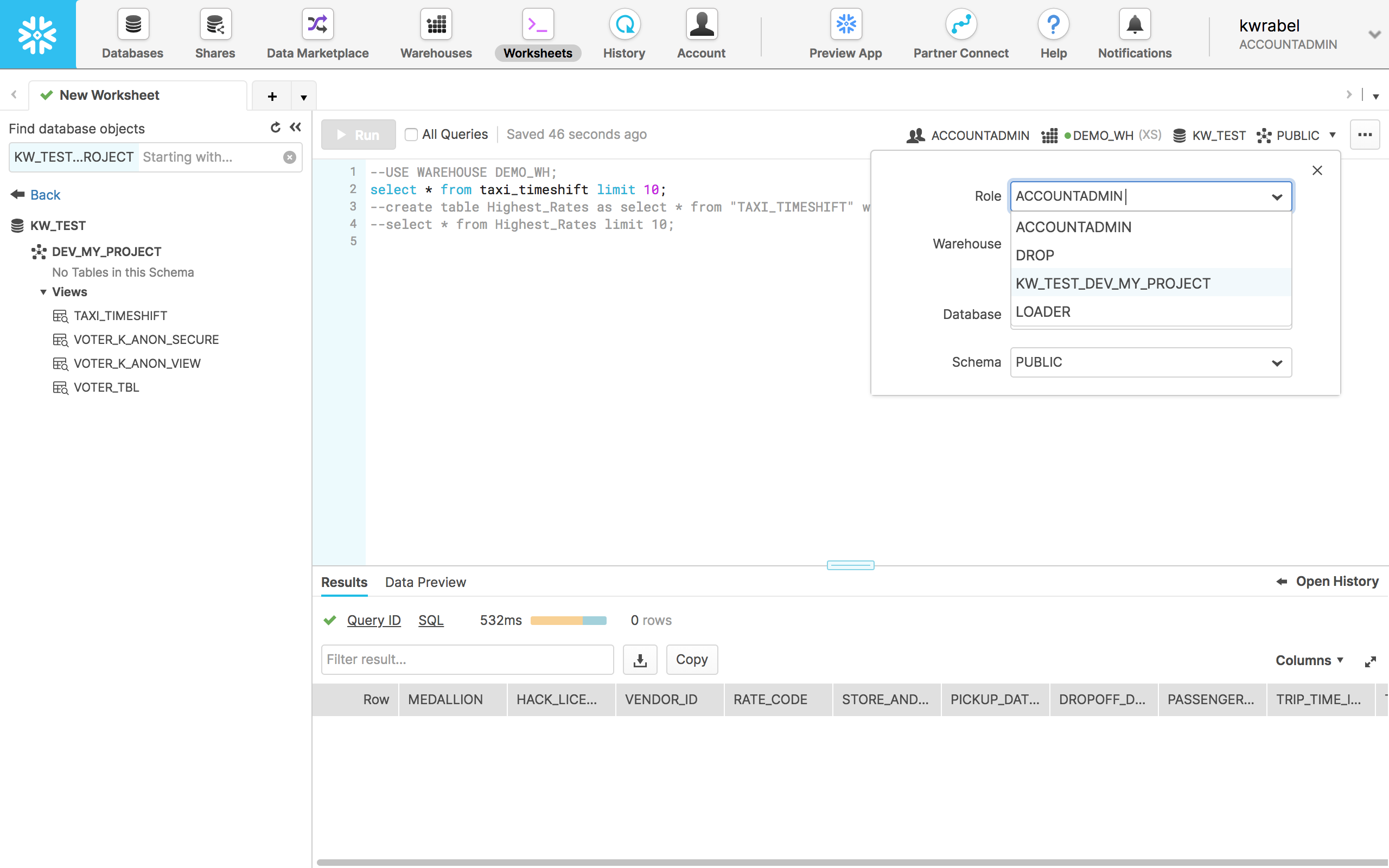Open the Query ID link

[x=374, y=620]
